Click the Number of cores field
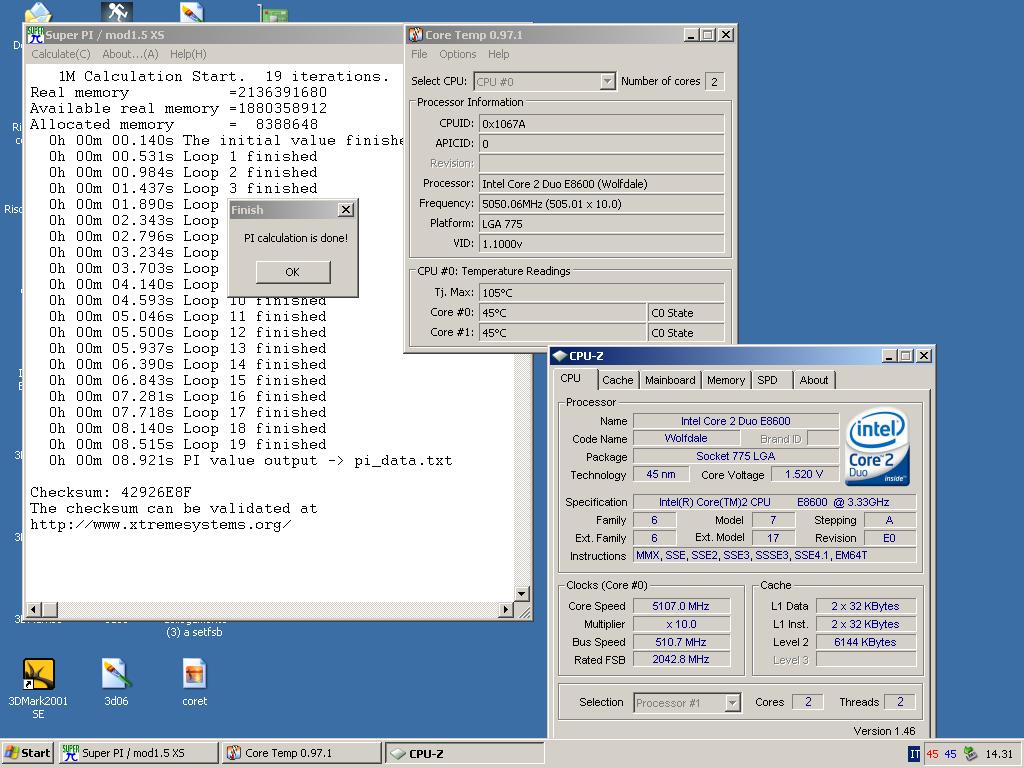Screen dimensions: 1024x768 coord(714,82)
